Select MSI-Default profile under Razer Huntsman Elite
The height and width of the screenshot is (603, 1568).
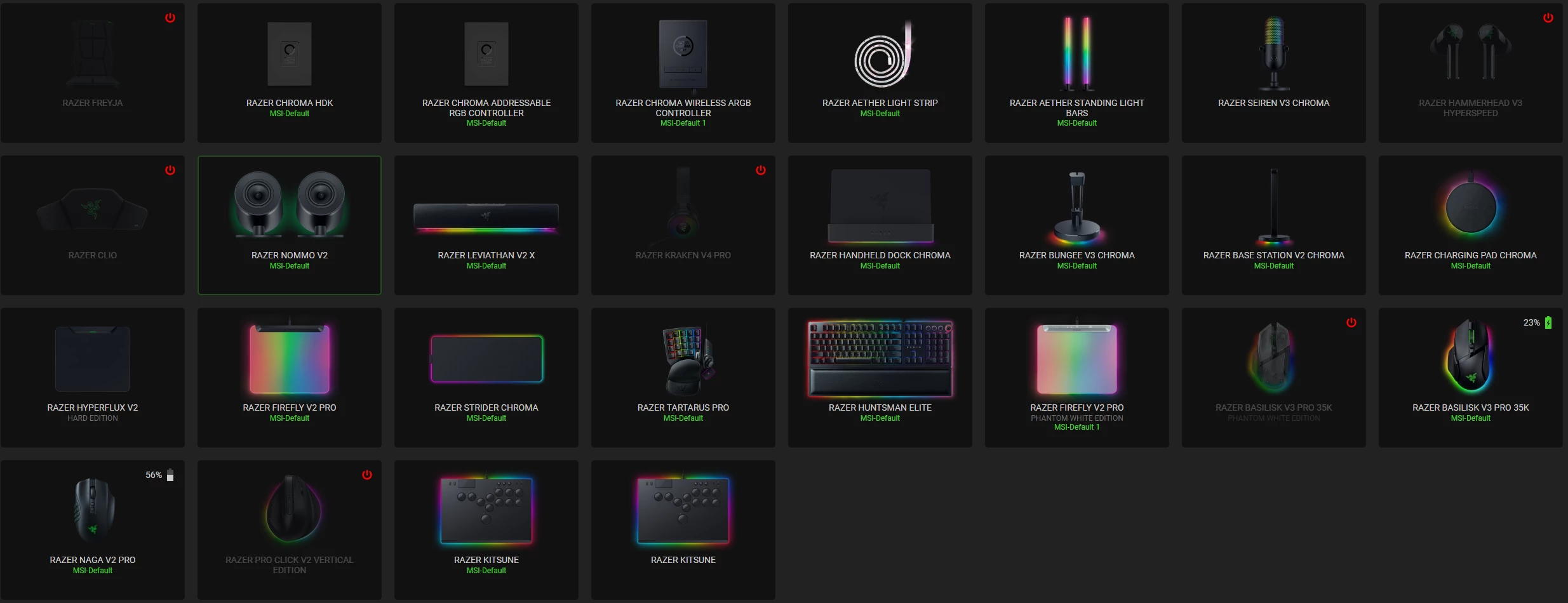tap(880, 418)
